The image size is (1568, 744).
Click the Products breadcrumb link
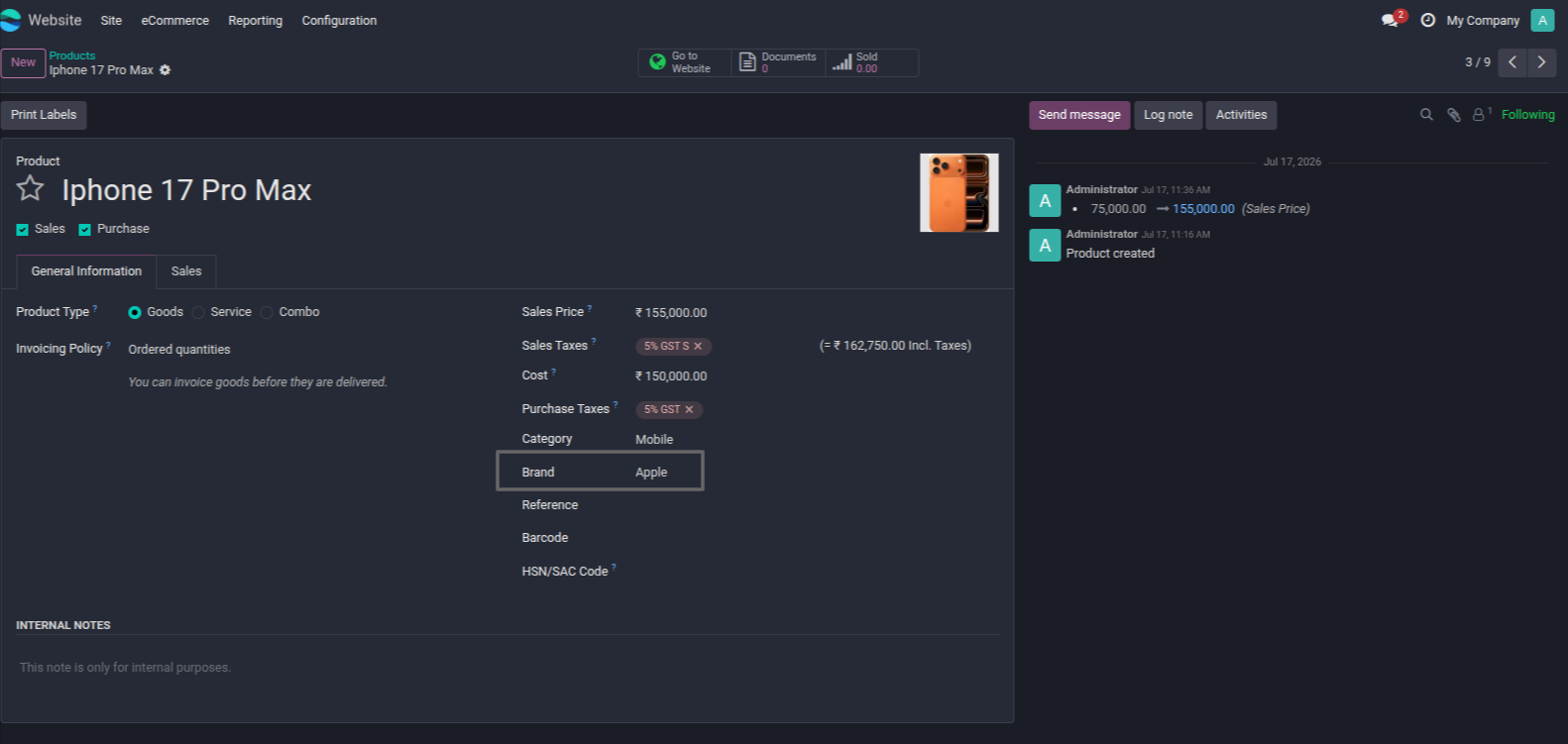[72, 55]
